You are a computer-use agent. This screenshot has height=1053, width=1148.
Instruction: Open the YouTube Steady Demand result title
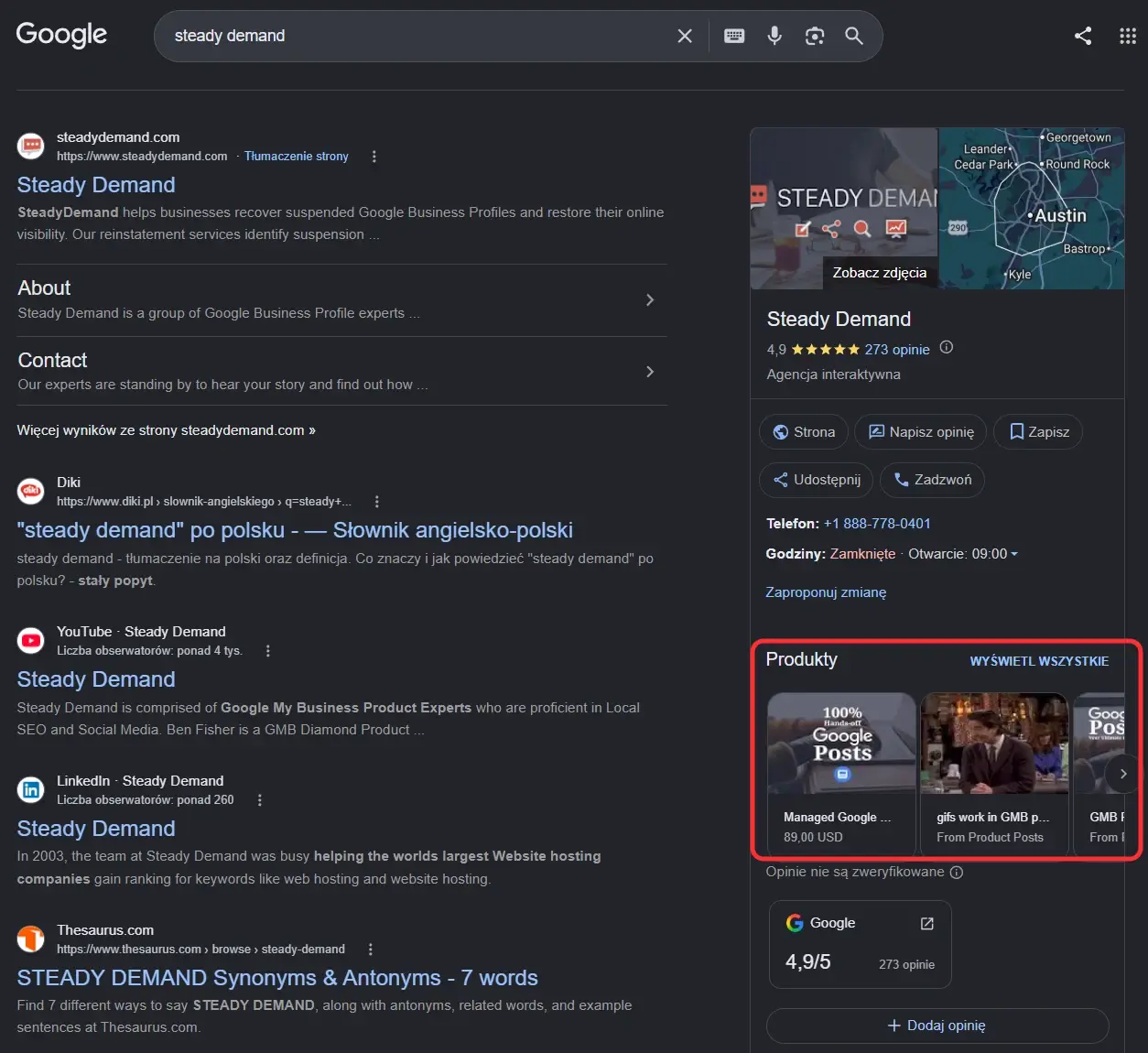[96, 679]
